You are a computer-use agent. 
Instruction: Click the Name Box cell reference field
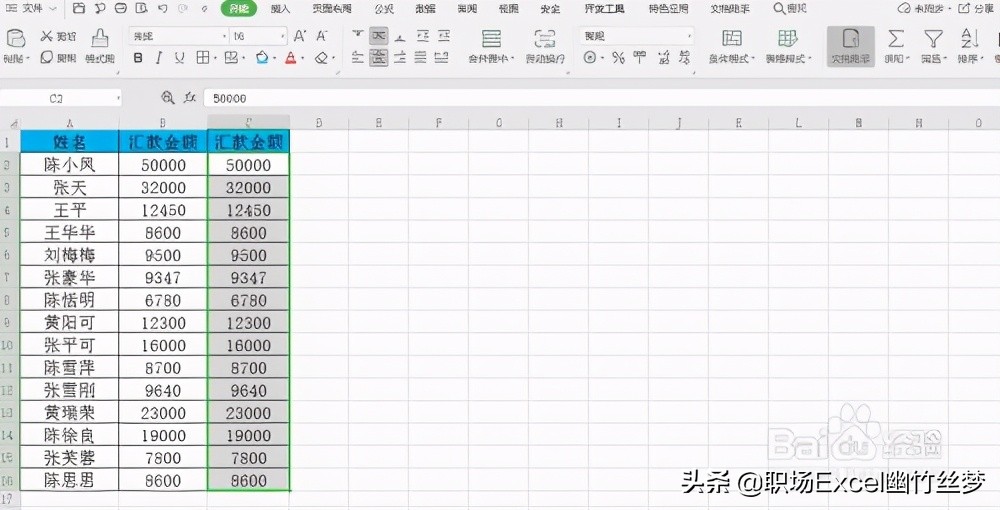(x=56, y=98)
